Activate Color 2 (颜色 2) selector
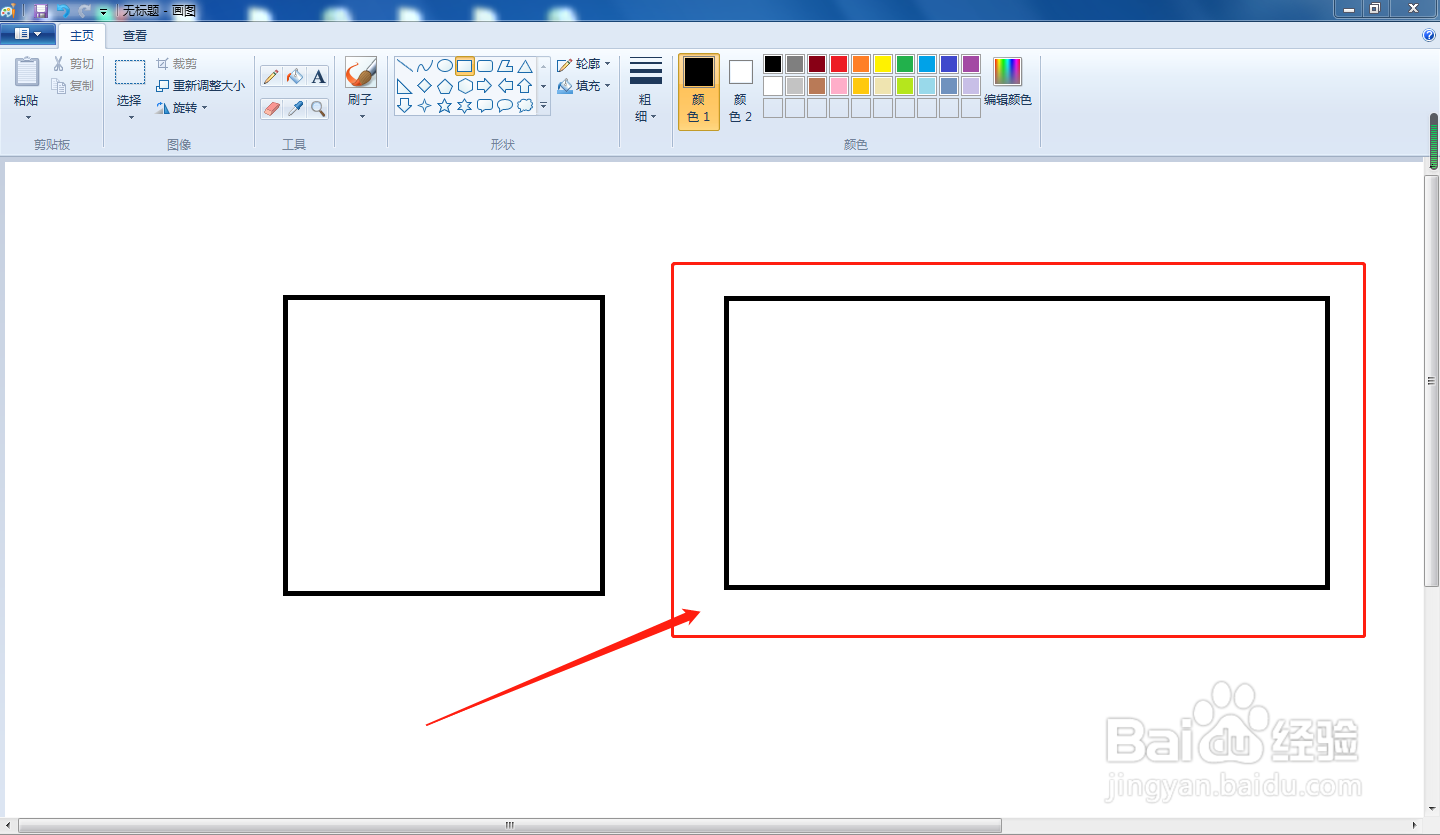The width and height of the screenshot is (1440, 835). point(741,92)
